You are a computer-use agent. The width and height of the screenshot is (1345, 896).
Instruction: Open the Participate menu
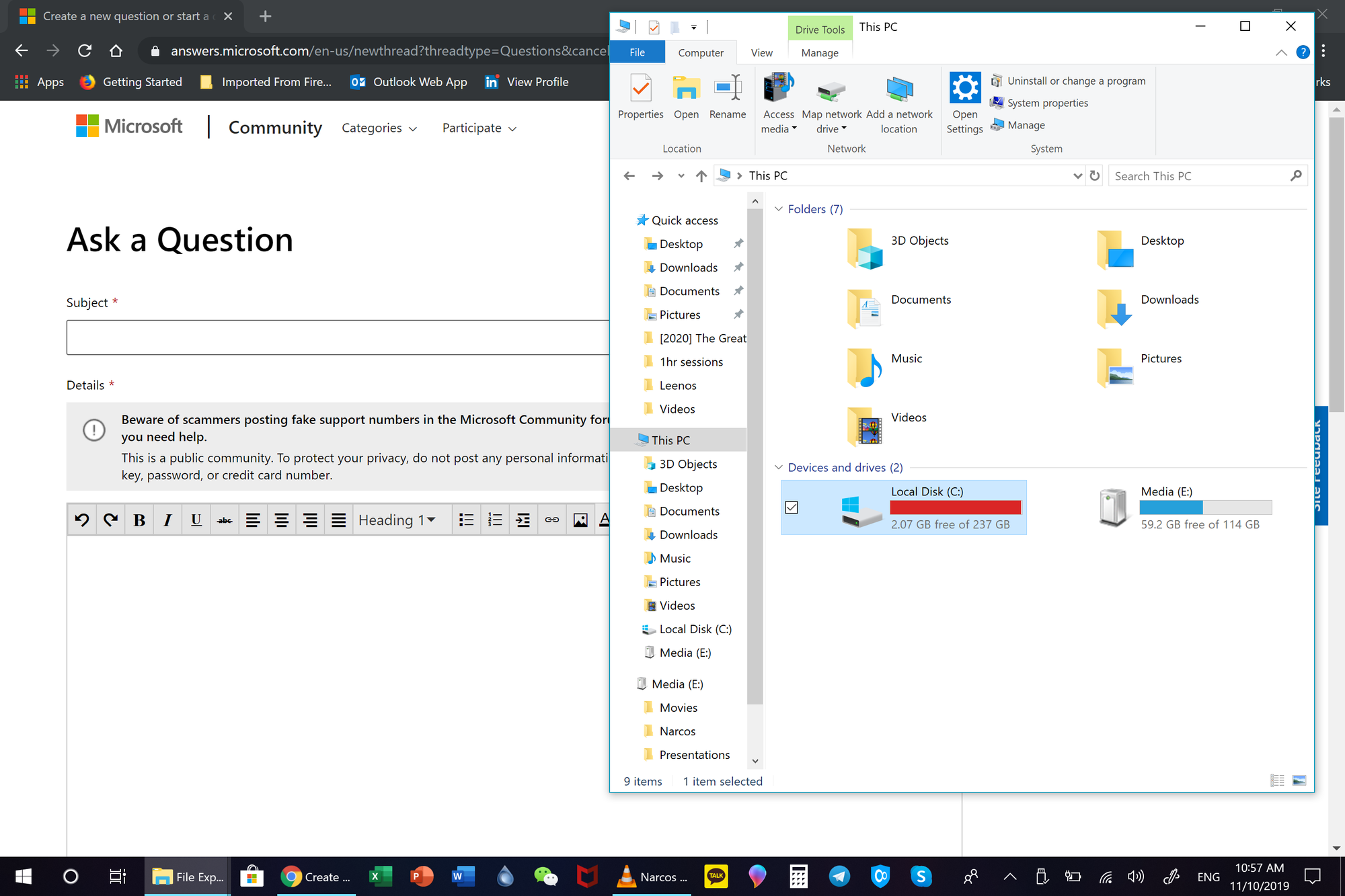click(x=479, y=128)
